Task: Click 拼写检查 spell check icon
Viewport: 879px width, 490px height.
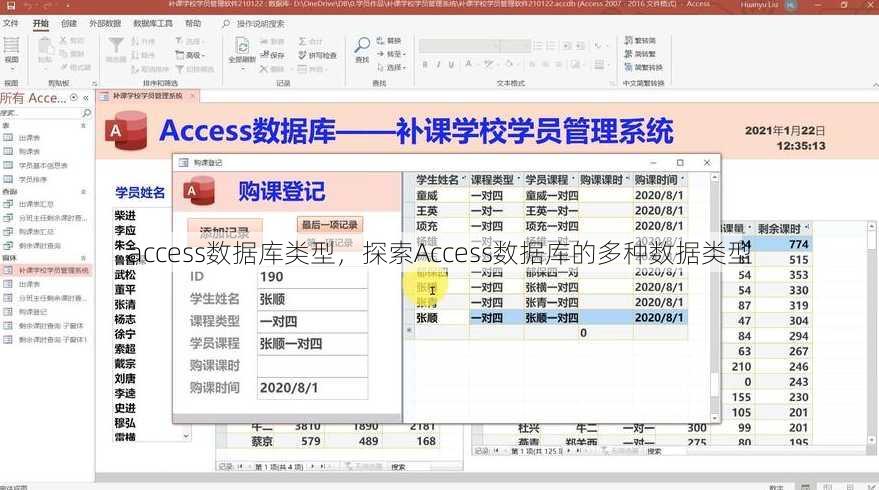Action: [x=317, y=55]
